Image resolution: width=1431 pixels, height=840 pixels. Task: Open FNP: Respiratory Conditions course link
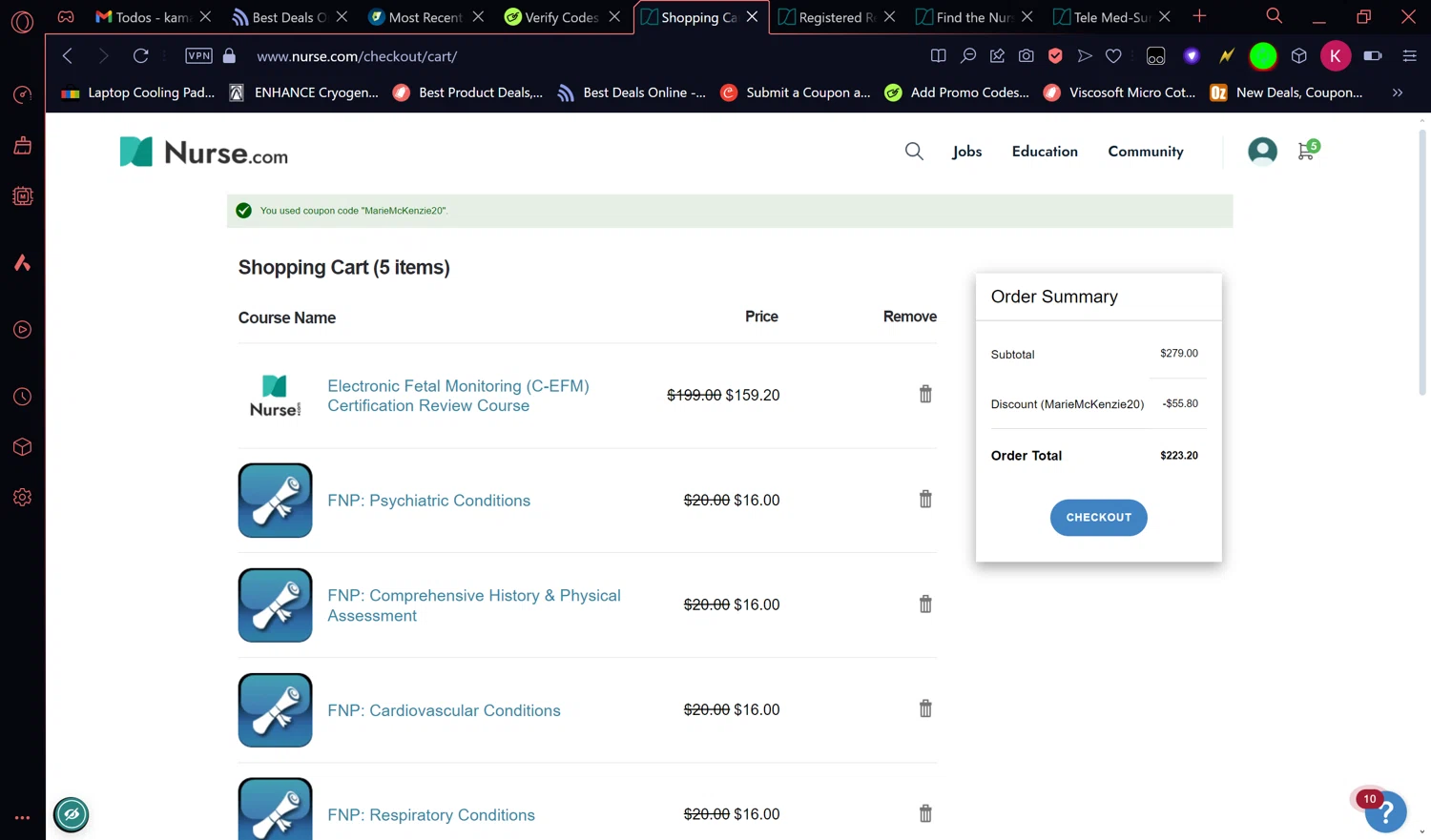click(431, 815)
